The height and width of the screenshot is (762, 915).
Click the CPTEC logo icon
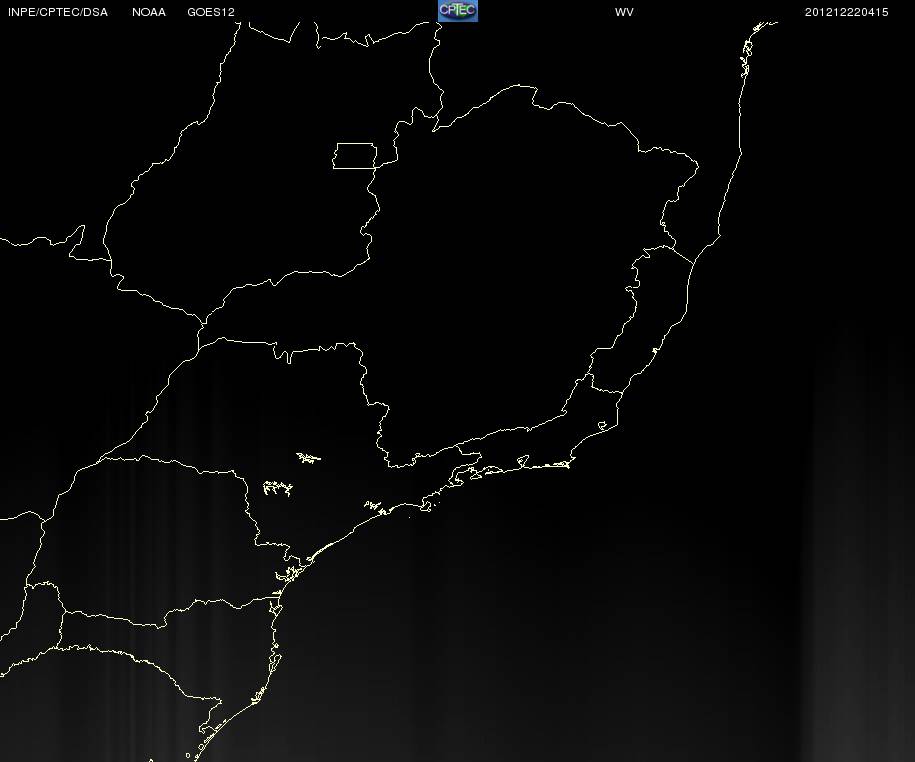(458, 11)
